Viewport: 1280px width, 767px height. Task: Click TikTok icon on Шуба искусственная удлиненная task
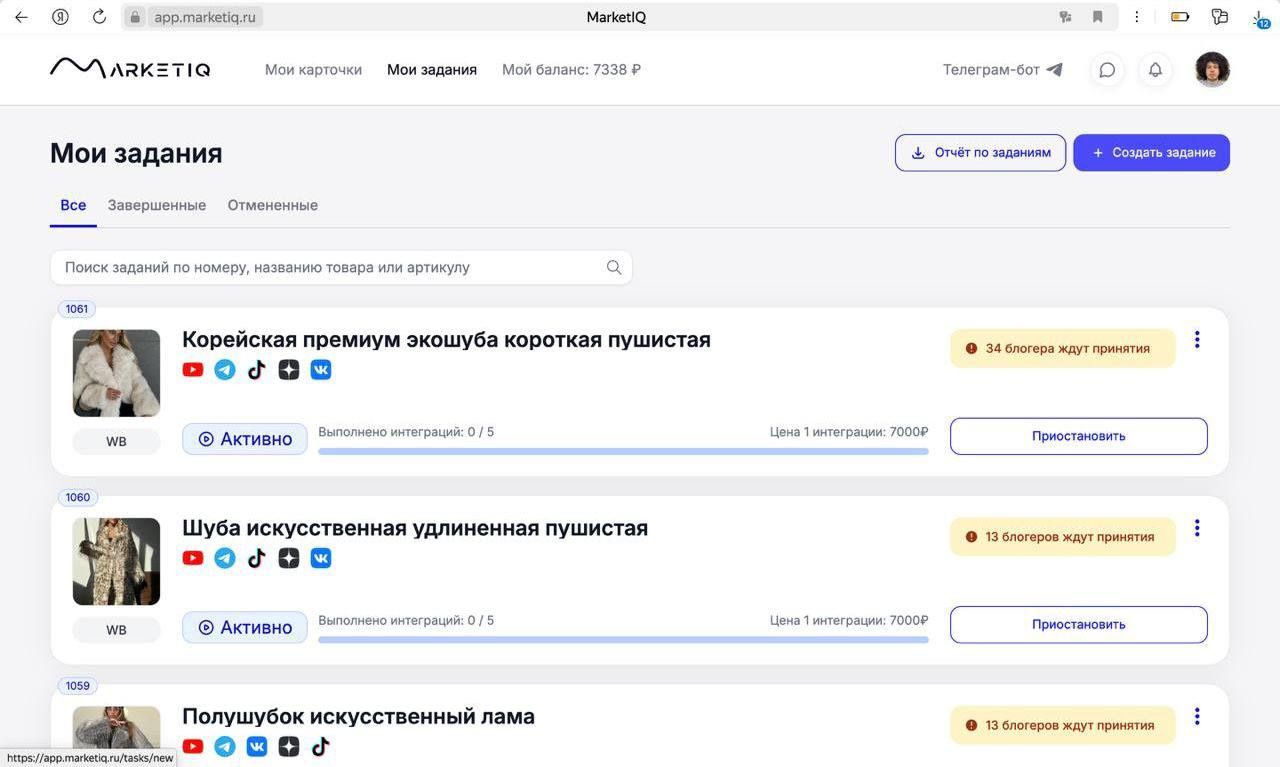pos(257,558)
